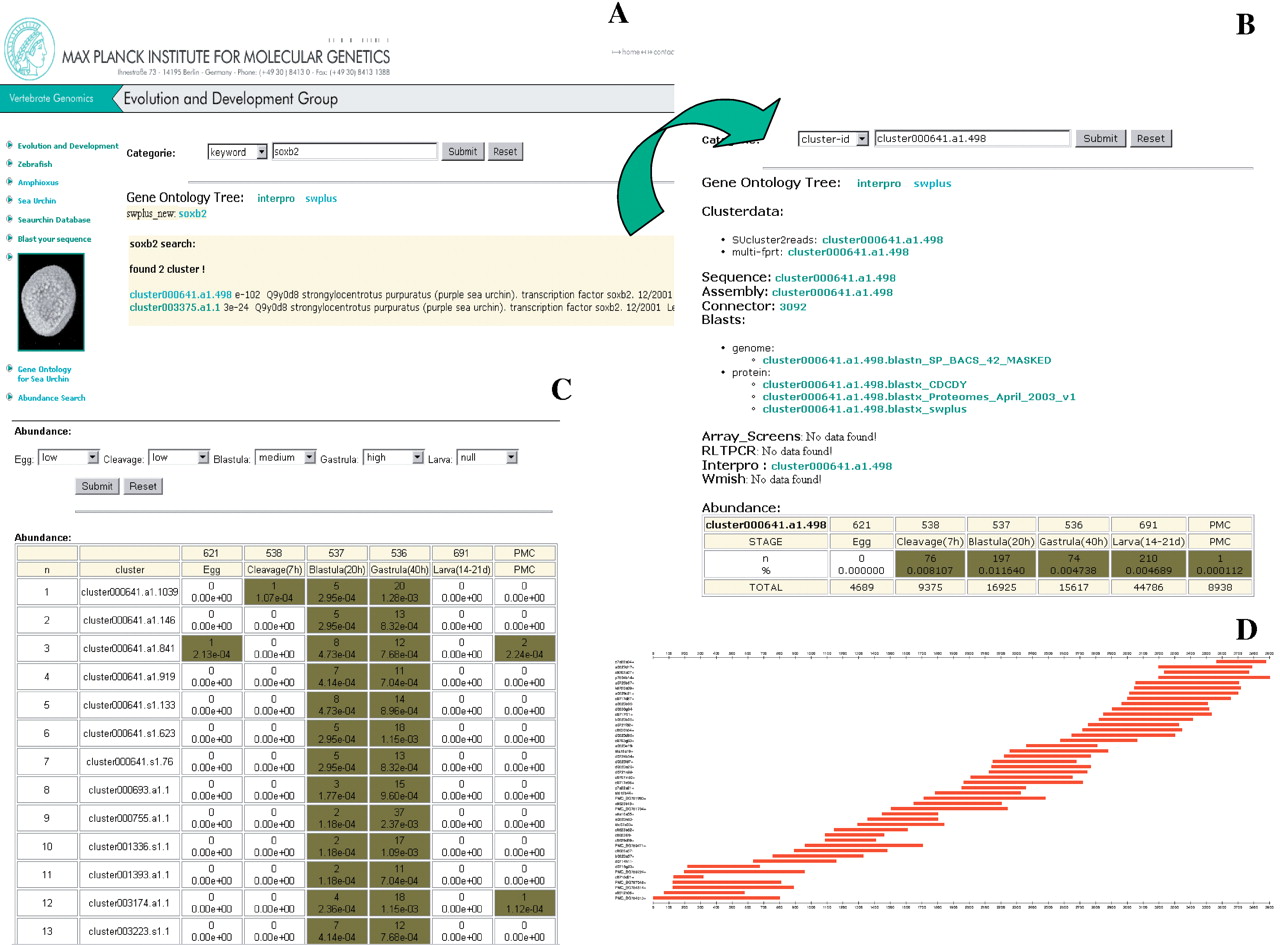Open the cluster-id category dropdown
1280x945 pixels.
point(832,139)
